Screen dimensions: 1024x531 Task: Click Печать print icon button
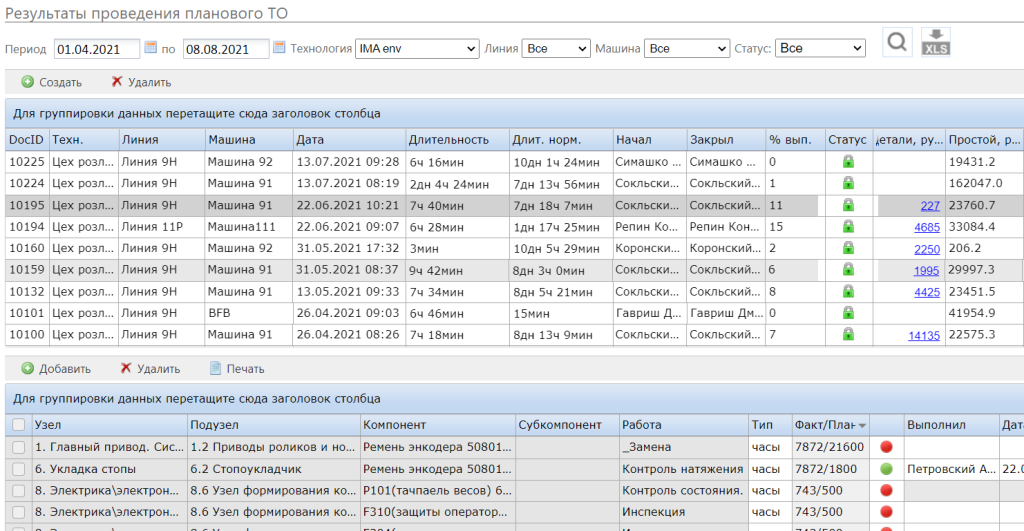click(236, 369)
